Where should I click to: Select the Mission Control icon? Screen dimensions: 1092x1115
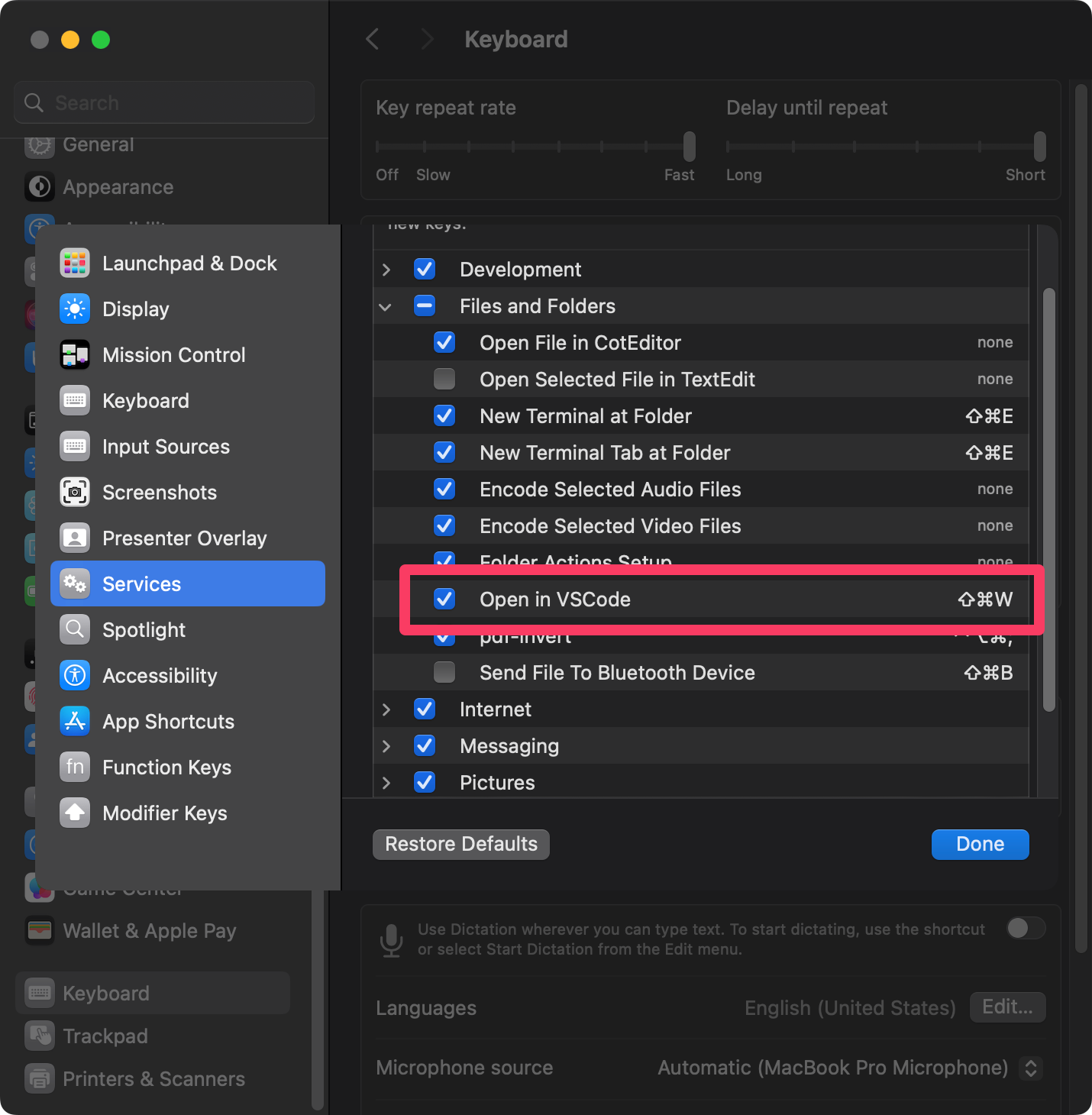coord(75,355)
